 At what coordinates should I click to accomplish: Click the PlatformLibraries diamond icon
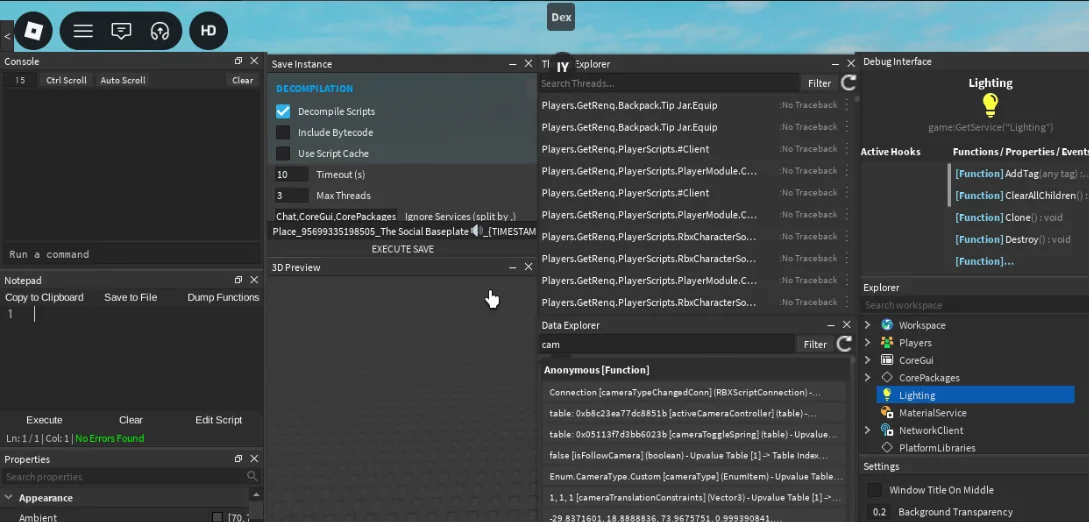(887, 448)
